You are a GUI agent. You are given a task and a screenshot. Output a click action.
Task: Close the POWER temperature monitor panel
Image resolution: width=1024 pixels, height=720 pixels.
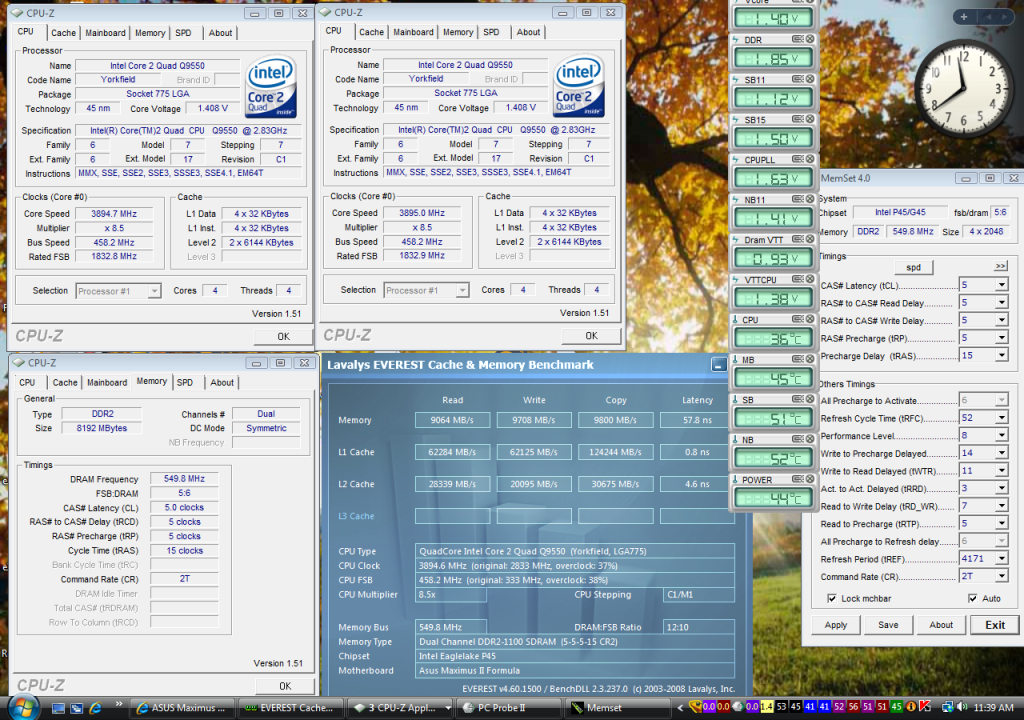(810, 480)
